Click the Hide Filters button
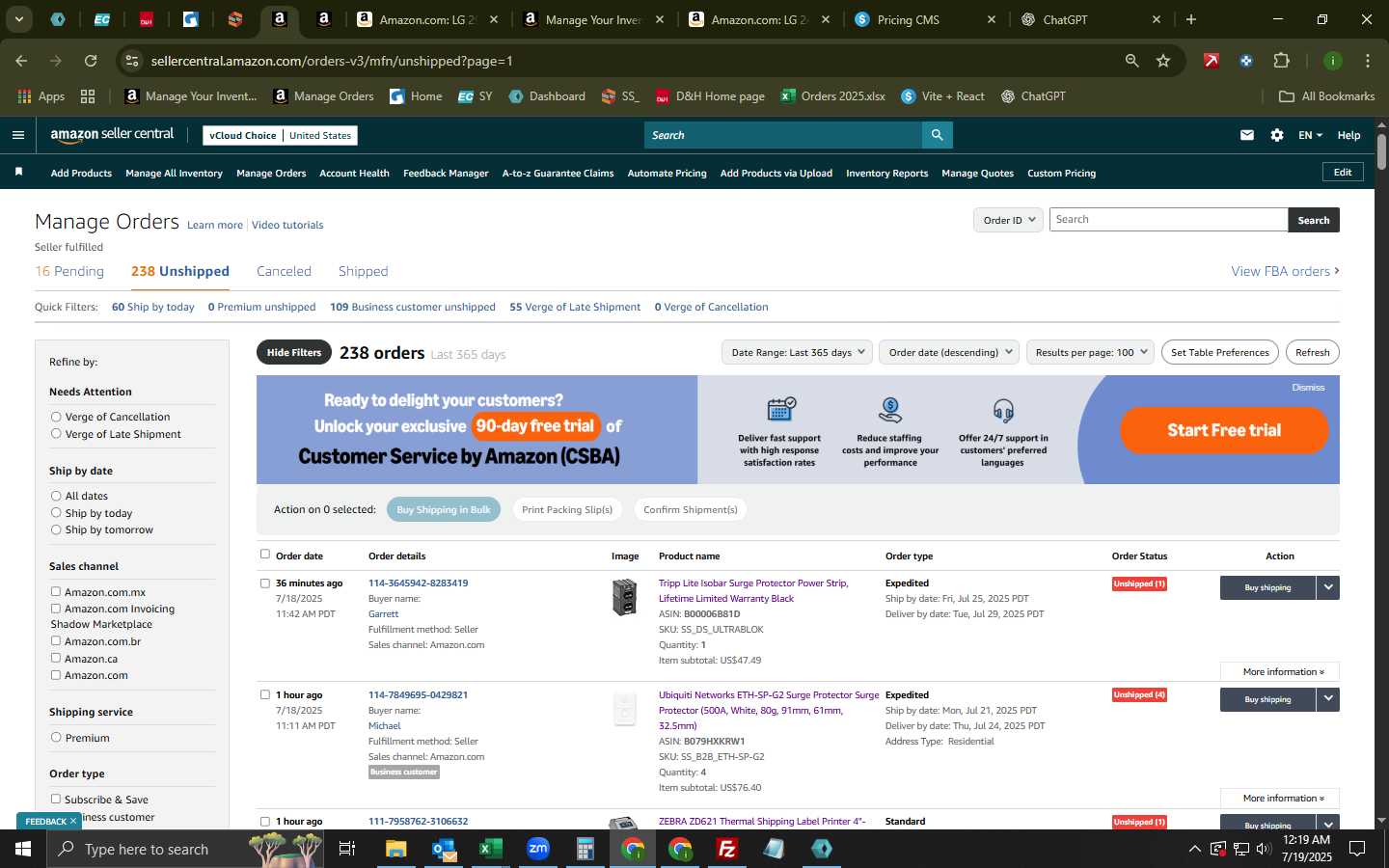 [x=294, y=352]
